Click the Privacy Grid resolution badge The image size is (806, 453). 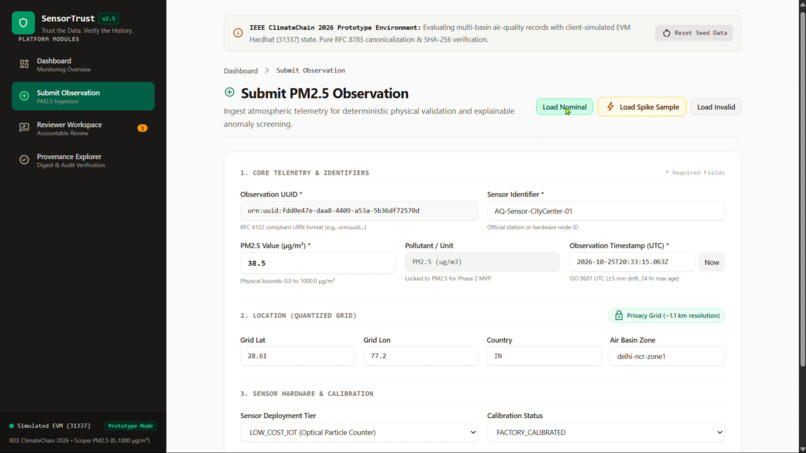(667, 315)
